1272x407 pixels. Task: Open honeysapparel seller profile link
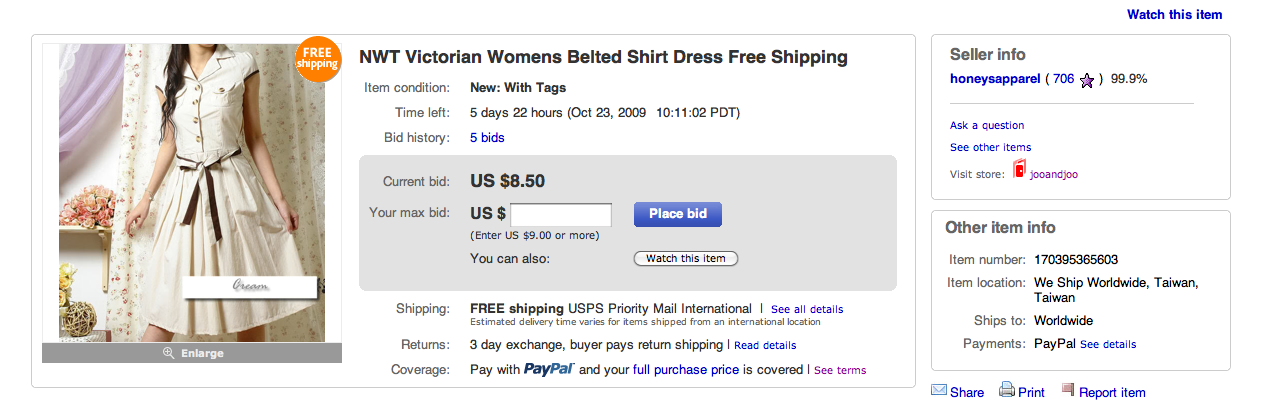pyautogui.click(x=995, y=78)
